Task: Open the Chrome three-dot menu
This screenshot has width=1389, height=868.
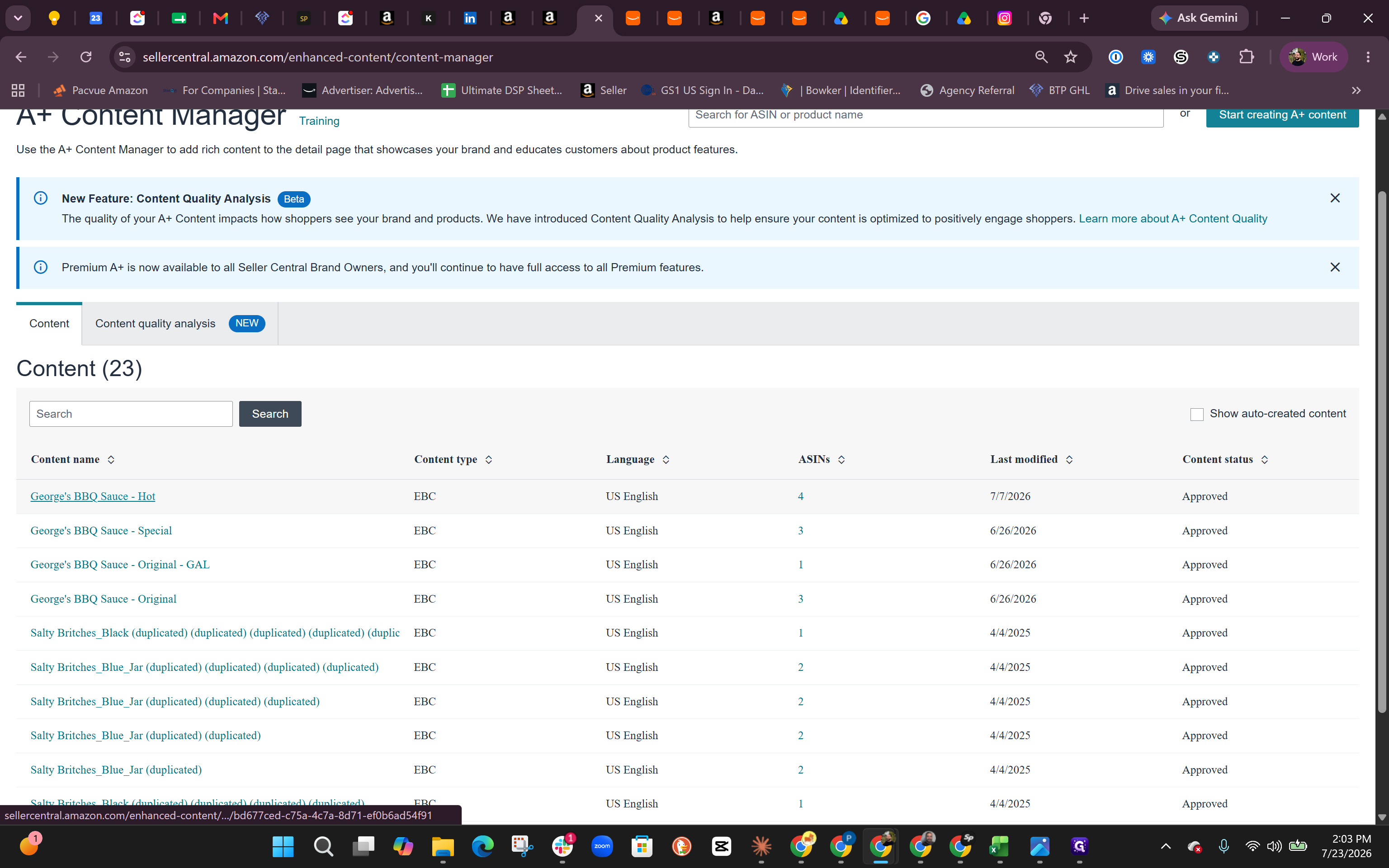Action: click(1368, 57)
